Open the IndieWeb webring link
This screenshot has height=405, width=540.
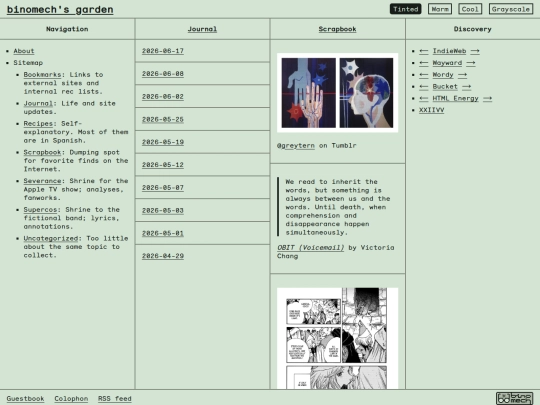pyautogui.click(x=449, y=51)
